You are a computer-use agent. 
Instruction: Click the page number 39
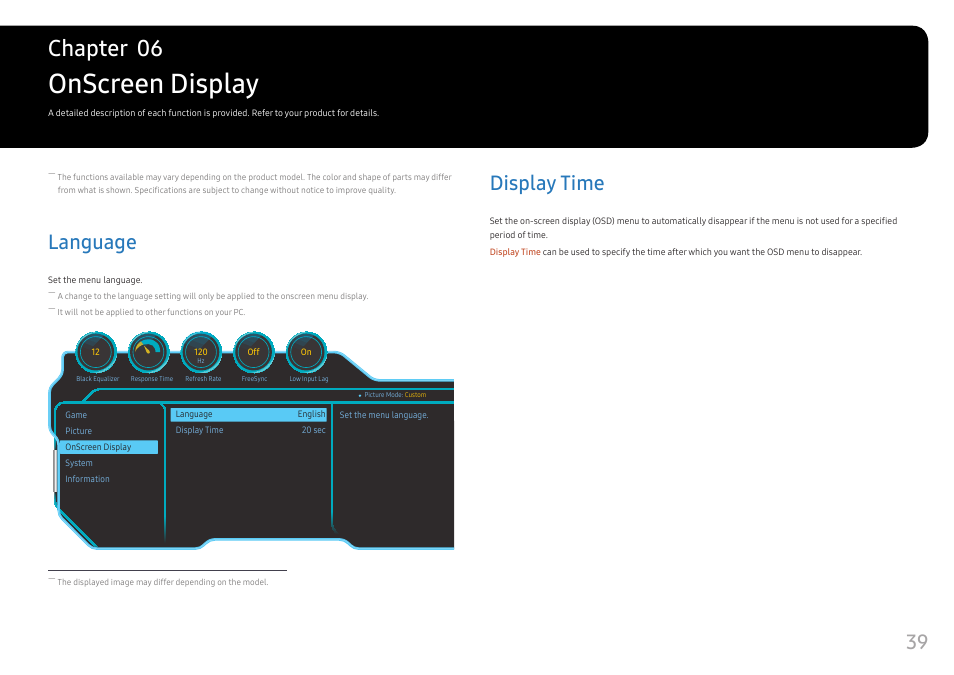917,642
